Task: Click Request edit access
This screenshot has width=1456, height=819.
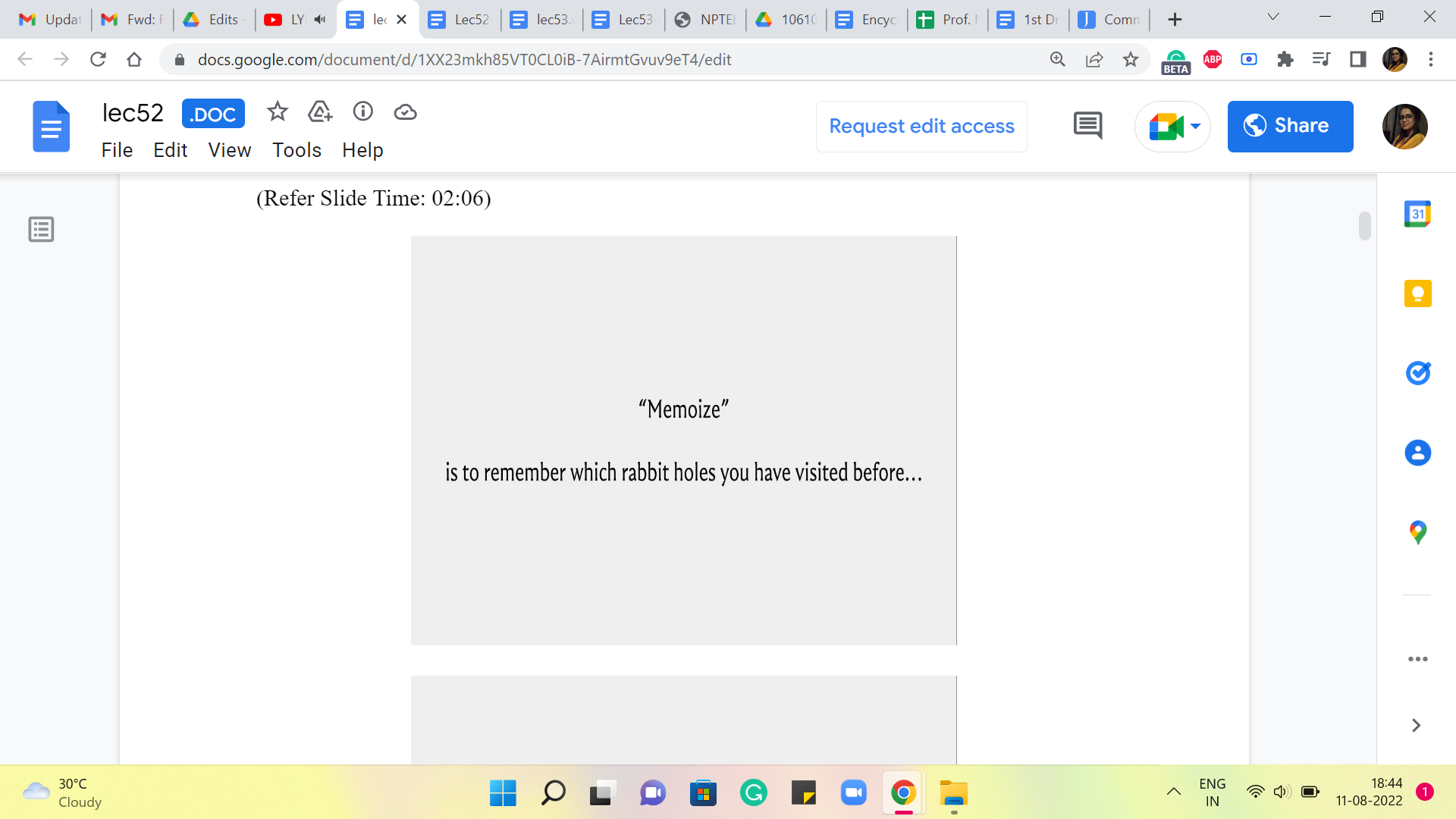Action: 921,126
